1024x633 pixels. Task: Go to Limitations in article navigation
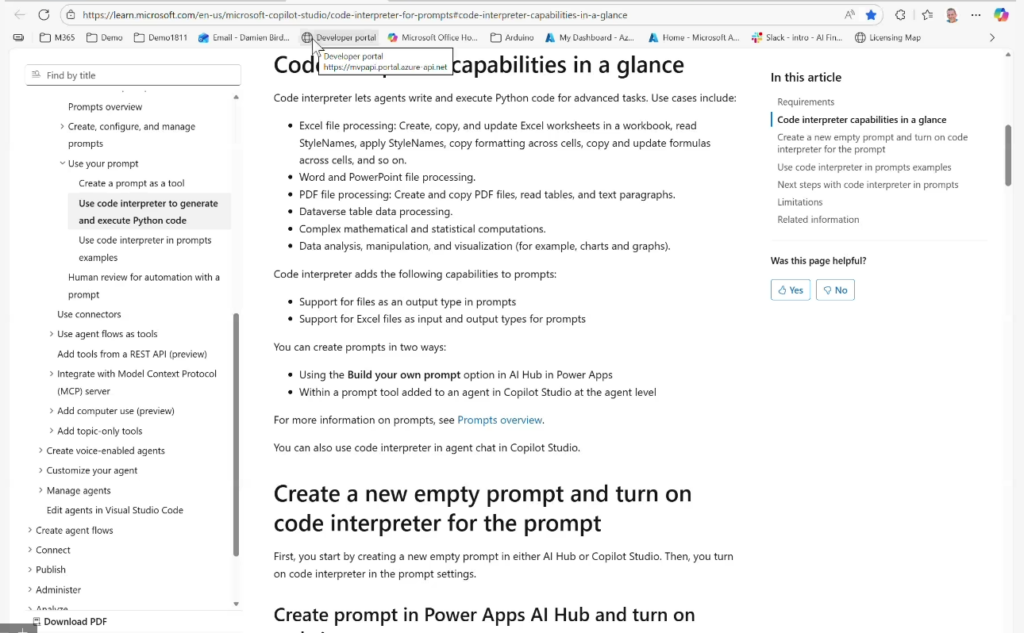799,202
